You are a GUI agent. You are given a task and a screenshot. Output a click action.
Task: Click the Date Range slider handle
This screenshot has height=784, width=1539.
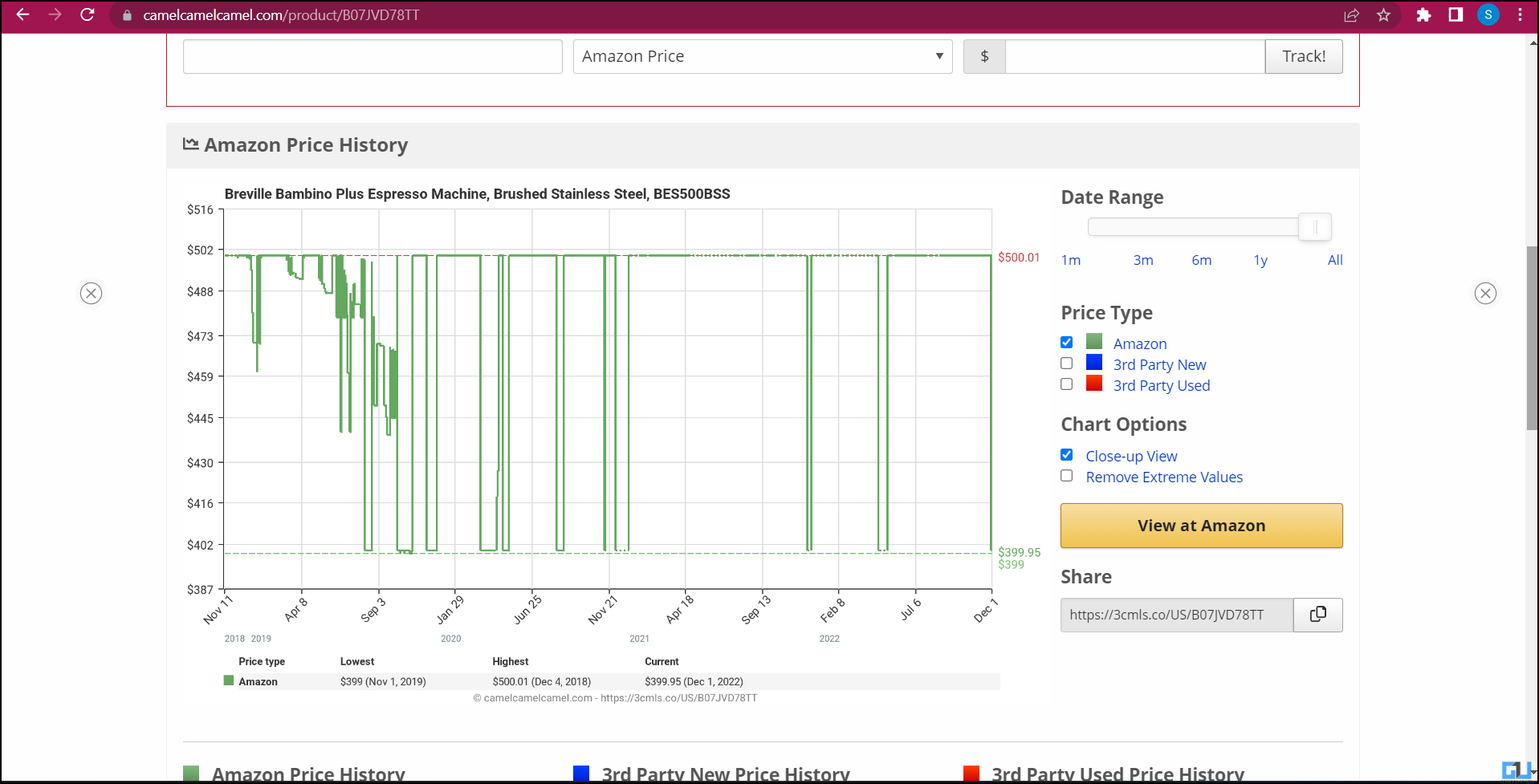(1314, 226)
